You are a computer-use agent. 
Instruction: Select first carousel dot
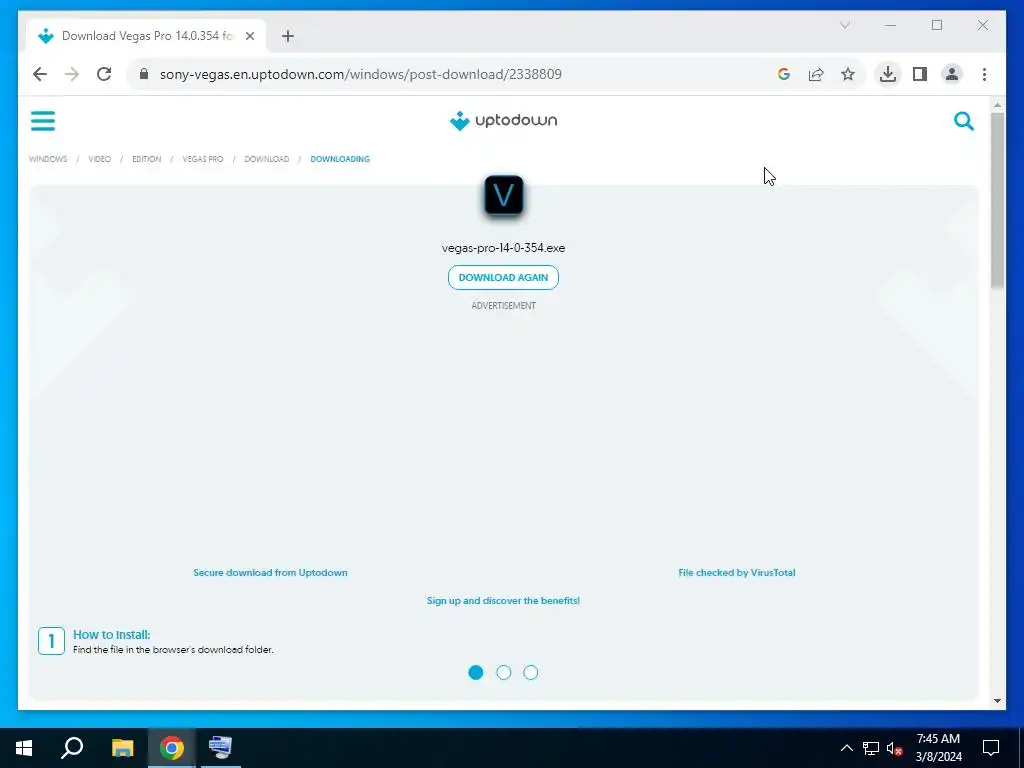pos(476,673)
